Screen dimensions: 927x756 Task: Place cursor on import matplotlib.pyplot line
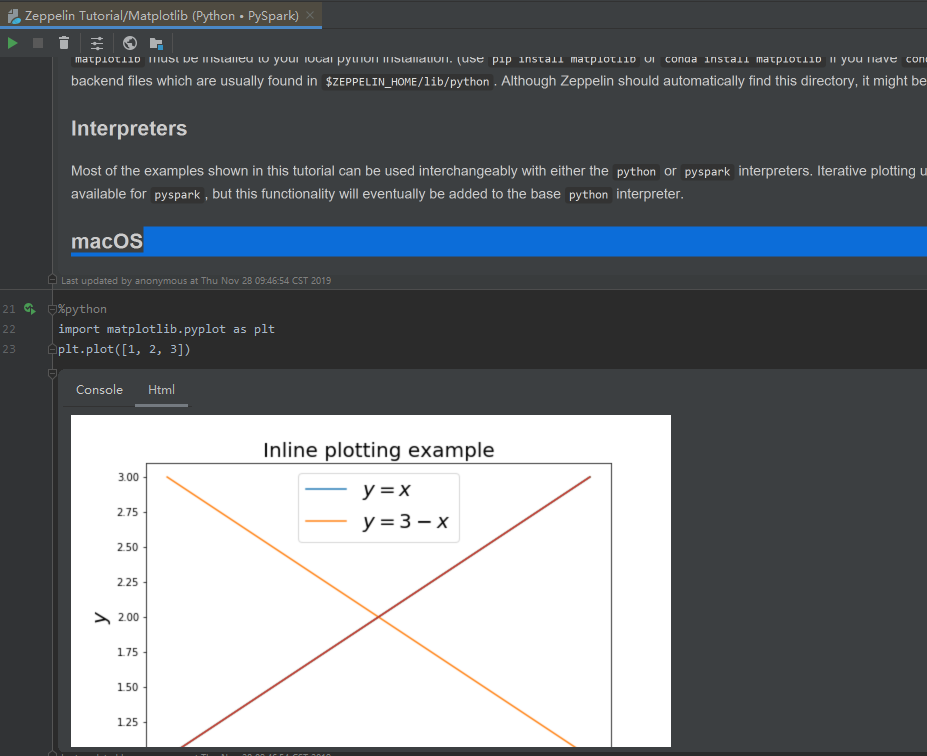pyautogui.click(x=166, y=329)
